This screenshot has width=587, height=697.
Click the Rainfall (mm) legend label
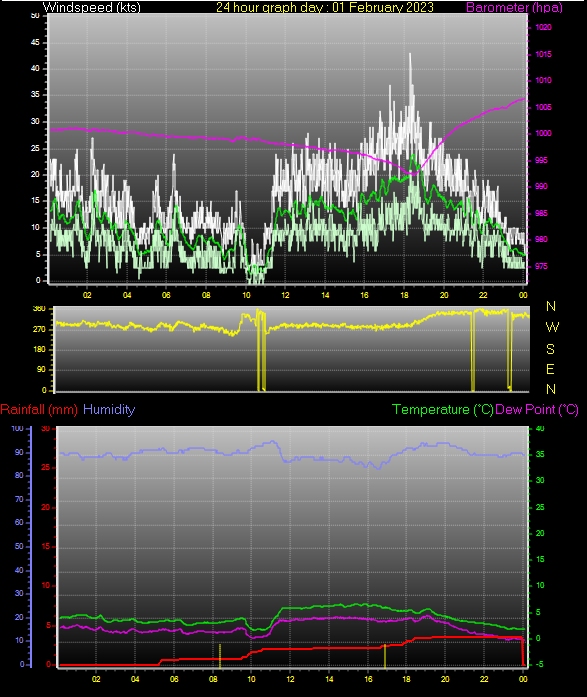click(x=39, y=409)
